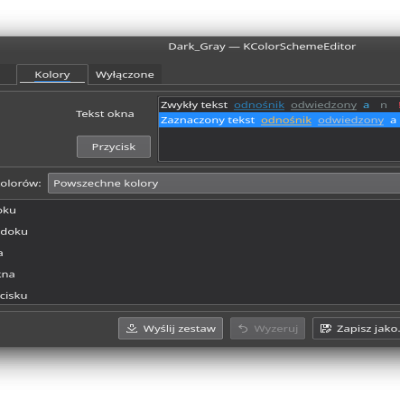Open the Powszechne kolory dropdown
The height and width of the screenshot is (400, 400).
point(224,183)
